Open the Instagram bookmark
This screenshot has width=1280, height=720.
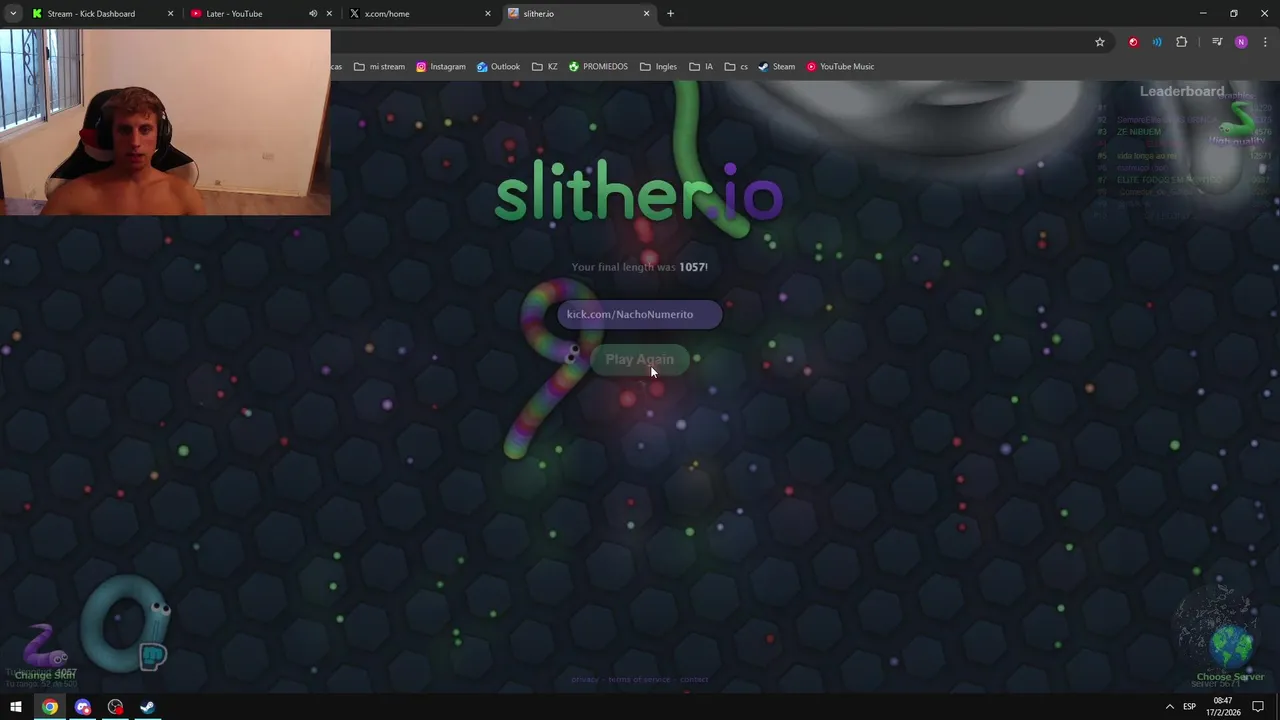441,67
